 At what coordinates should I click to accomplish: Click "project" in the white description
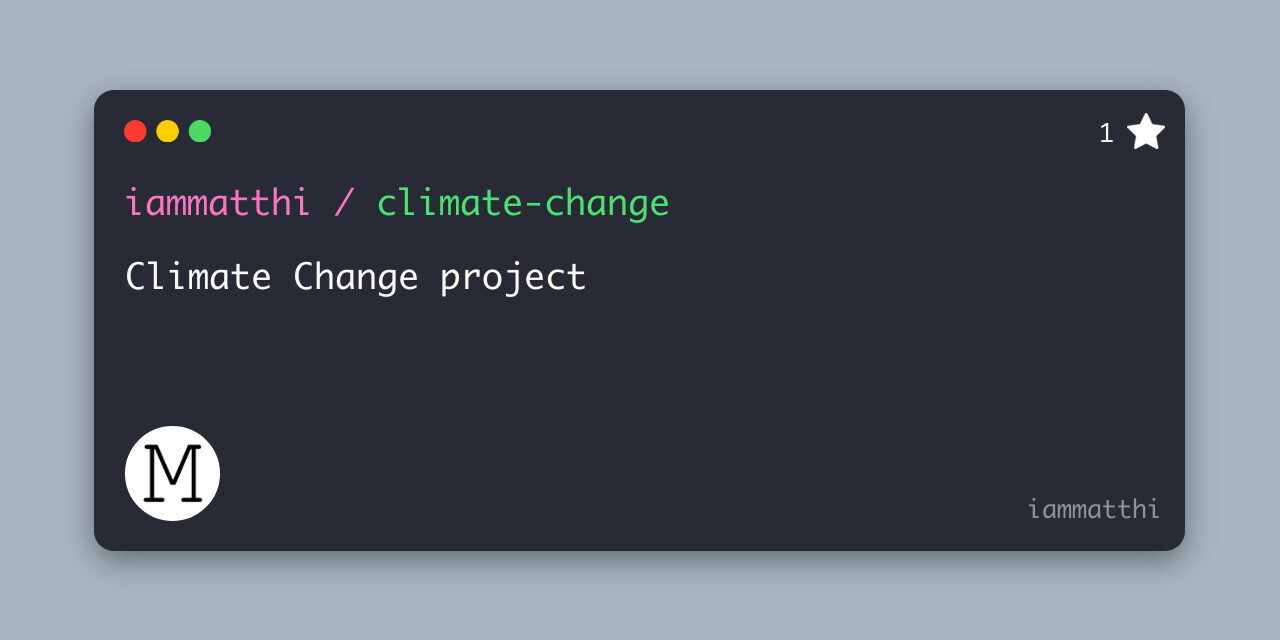(x=513, y=277)
